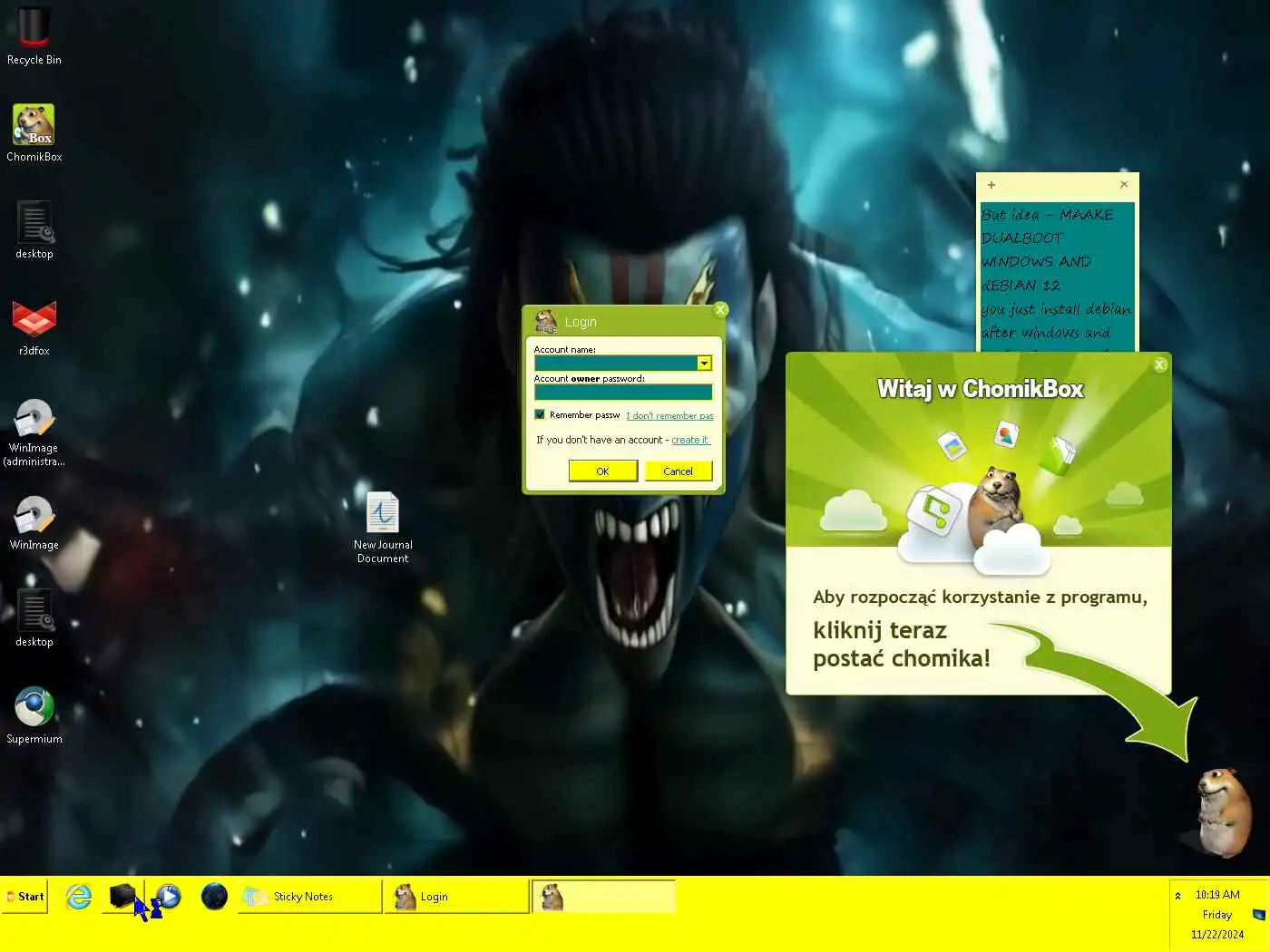Click the system tray flag icon
Viewport: 1270px width, 952px height.
point(1258,915)
